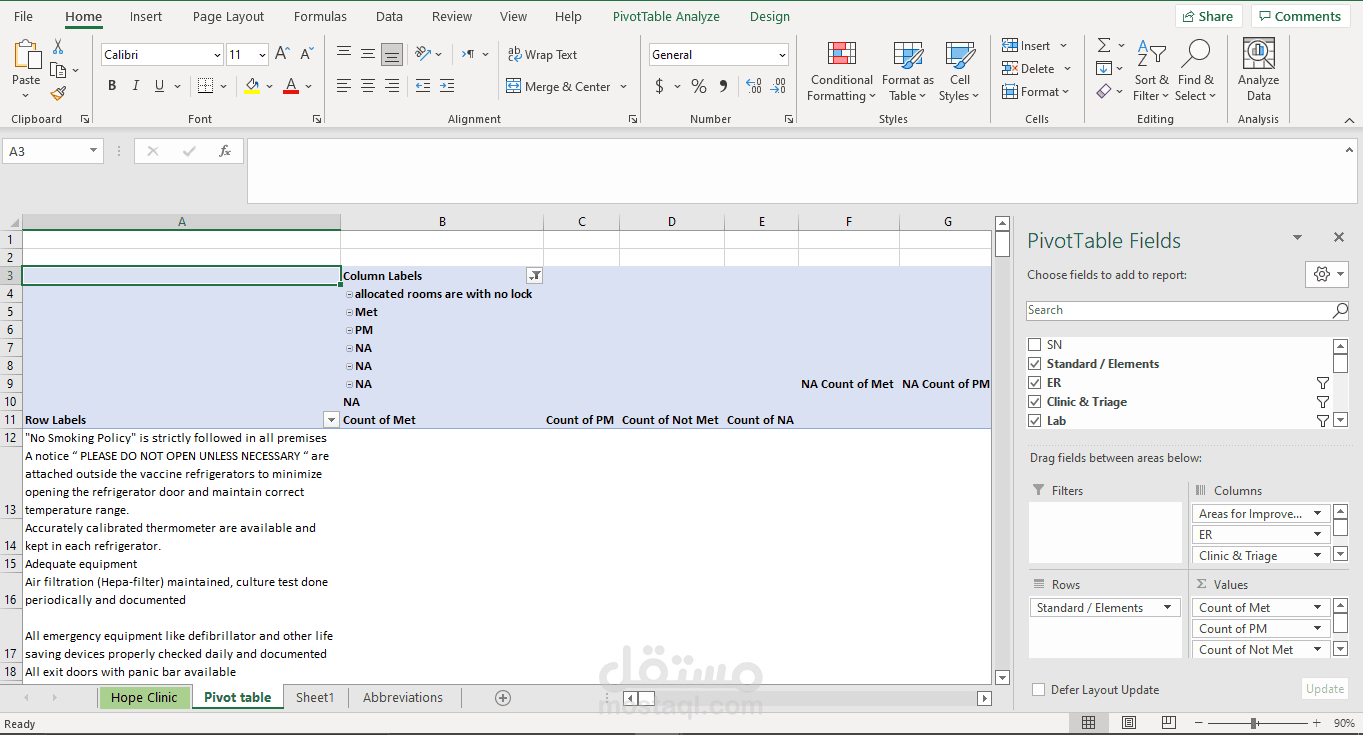This screenshot has width=1363, height=735.
Task: Toggle bold formatting
Action: click(111, 86)
